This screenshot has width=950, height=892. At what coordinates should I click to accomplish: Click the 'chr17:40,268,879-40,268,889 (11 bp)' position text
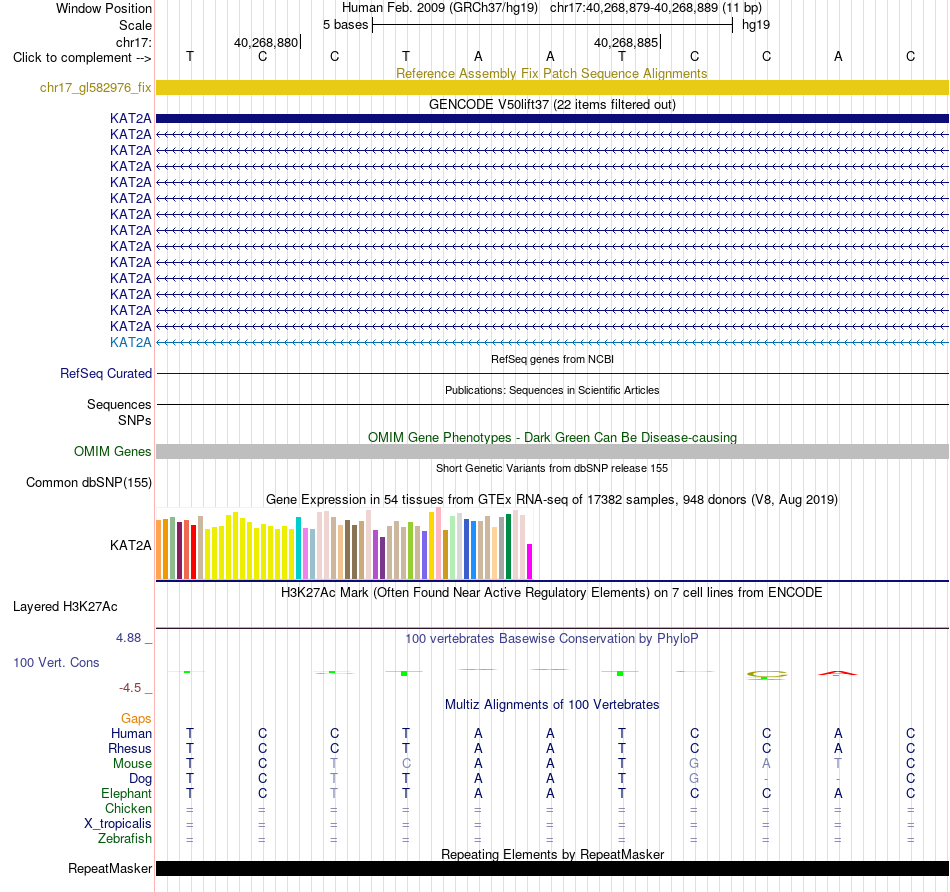tap(656, 8)
